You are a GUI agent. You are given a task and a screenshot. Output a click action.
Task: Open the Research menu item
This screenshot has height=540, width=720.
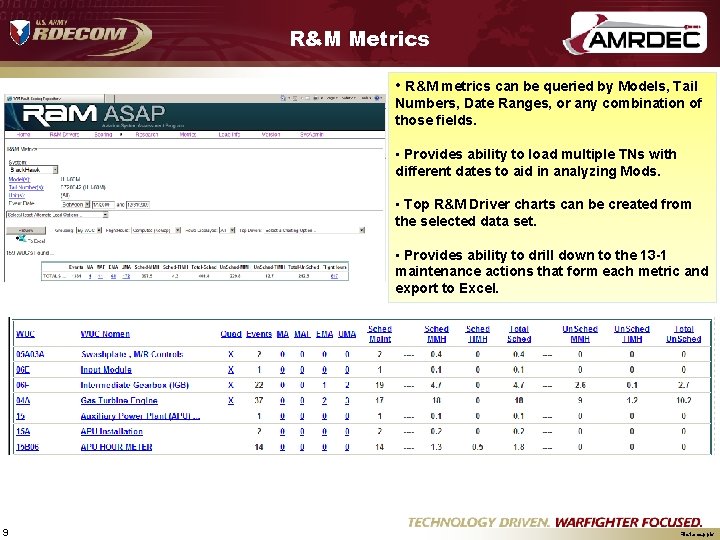[147, 135]
